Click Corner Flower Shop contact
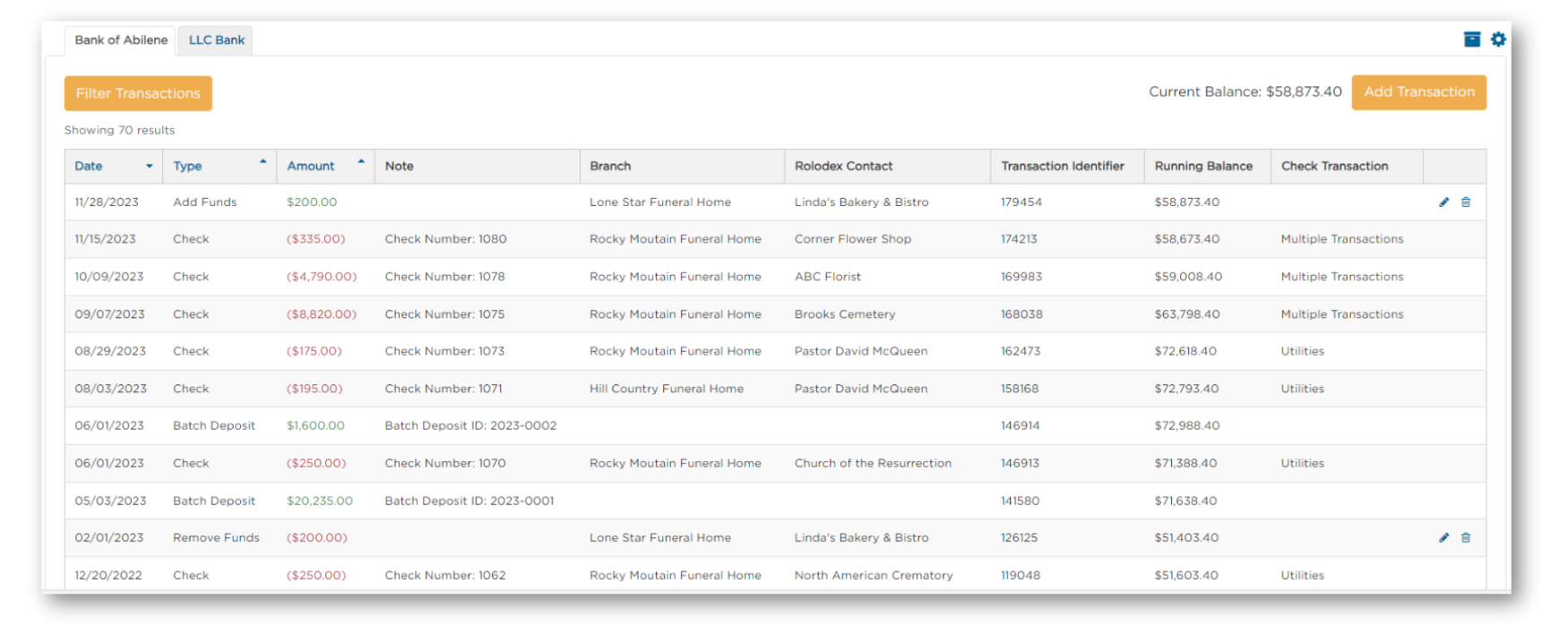Viewport: 1568px width, 627px height. tap(852, 239)
